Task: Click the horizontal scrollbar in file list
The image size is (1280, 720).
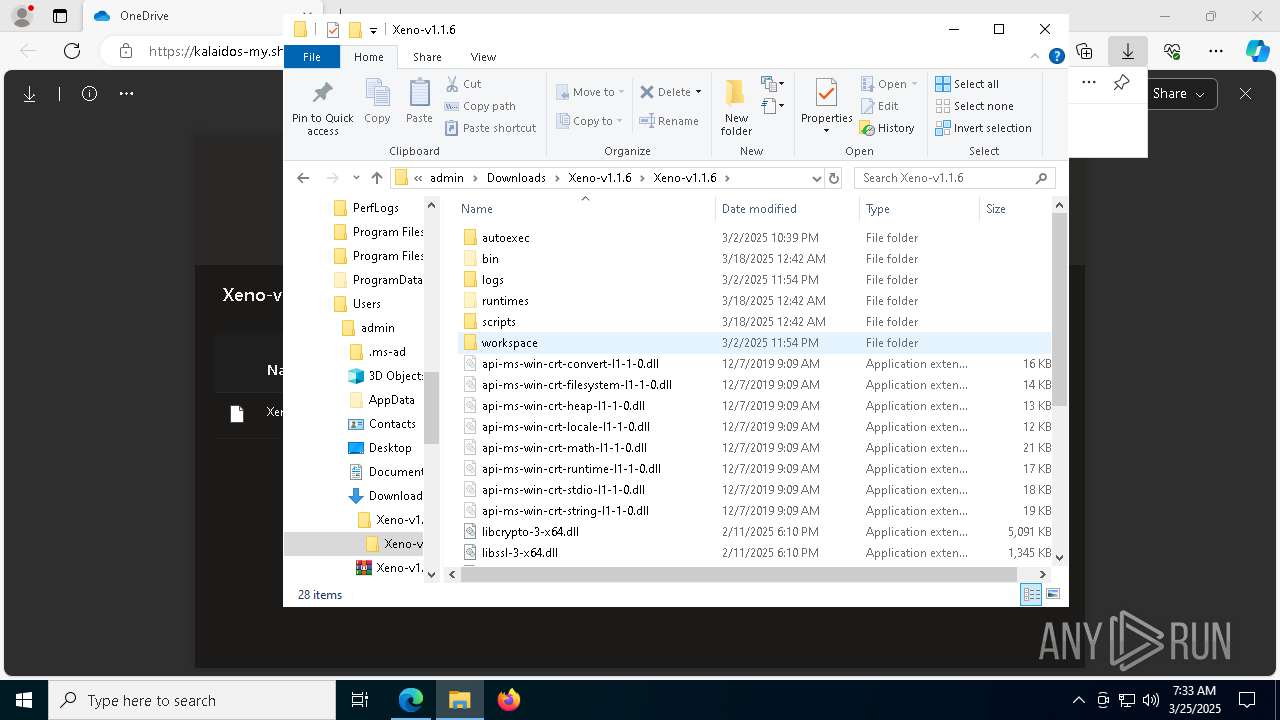Action: click(739, 574)
